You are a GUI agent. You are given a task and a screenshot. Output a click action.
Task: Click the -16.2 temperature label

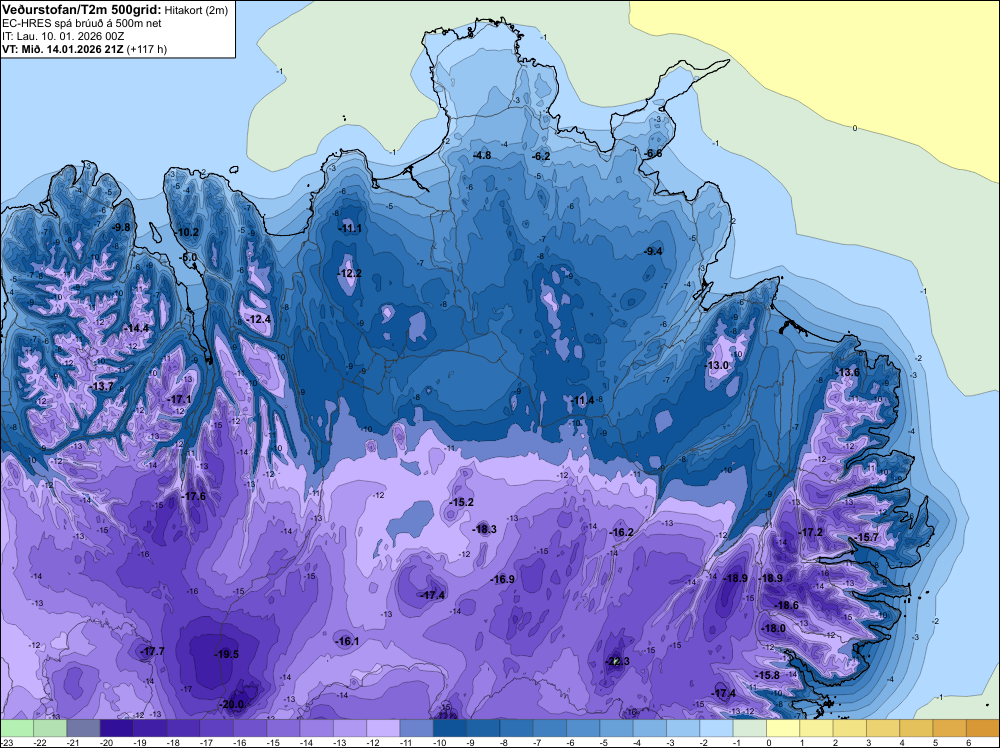pyautogui.click(x=622, y=532)
